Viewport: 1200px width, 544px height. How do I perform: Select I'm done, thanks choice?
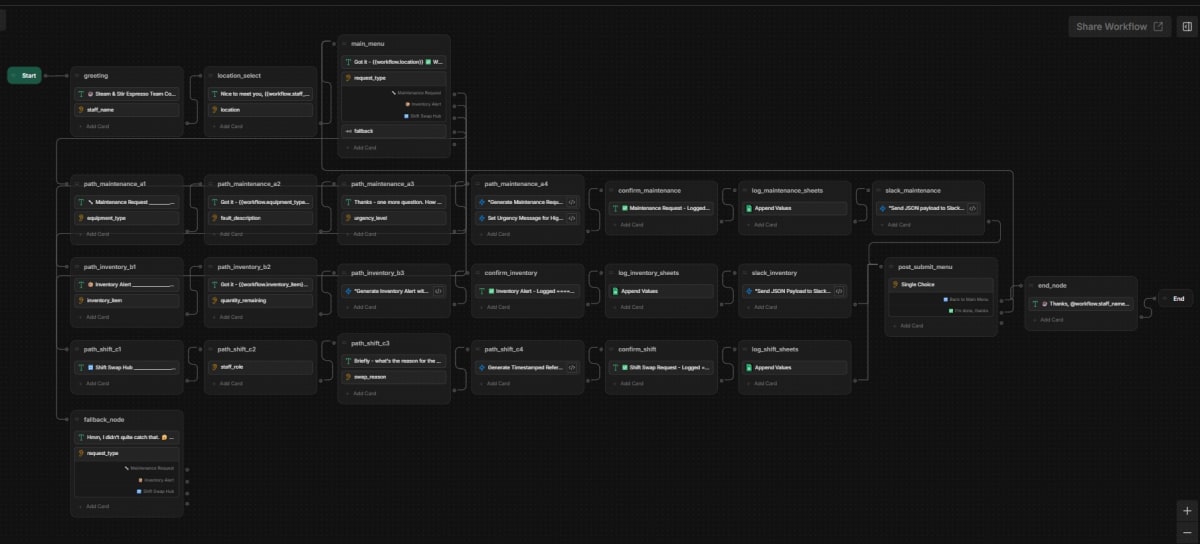point(970,311)
